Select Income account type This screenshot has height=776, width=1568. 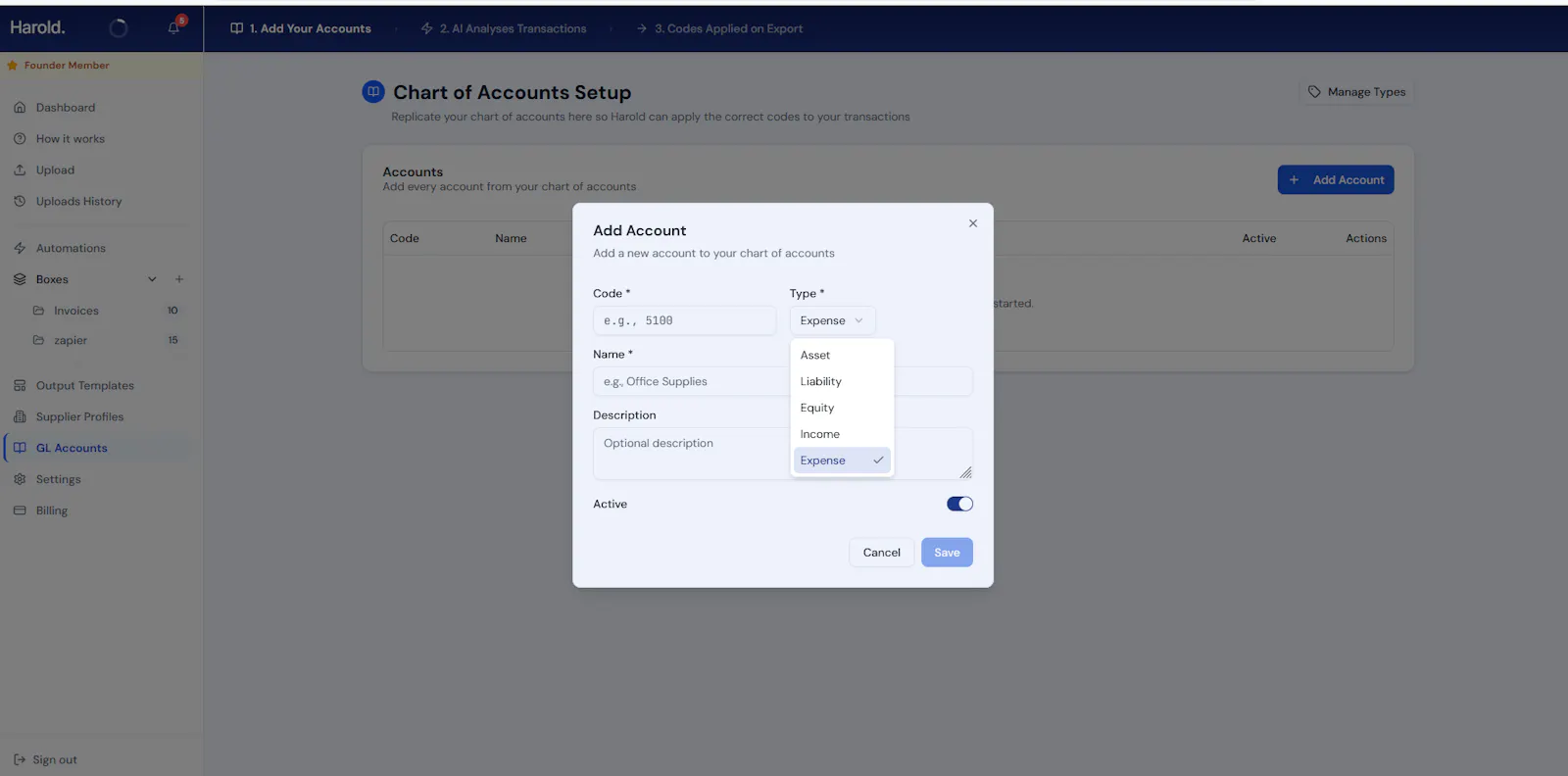[x=842, y=434]
